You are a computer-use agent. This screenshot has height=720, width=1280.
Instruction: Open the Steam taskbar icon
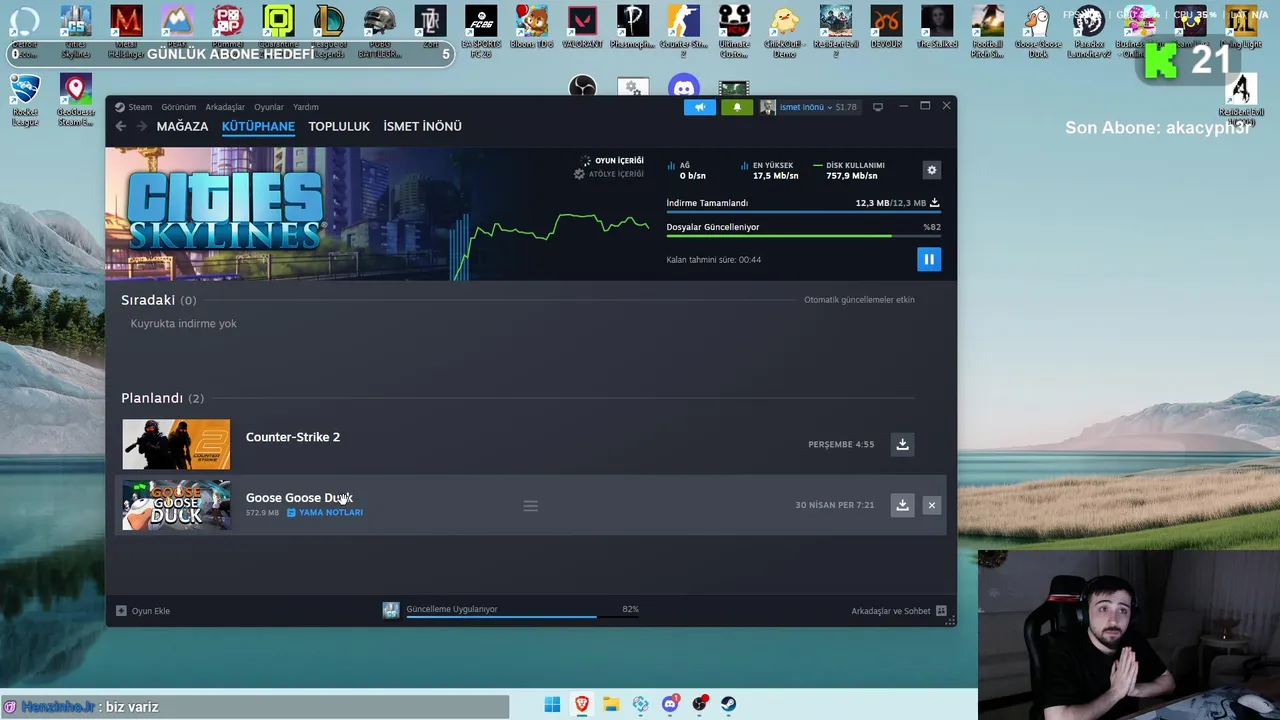[729, 705]
